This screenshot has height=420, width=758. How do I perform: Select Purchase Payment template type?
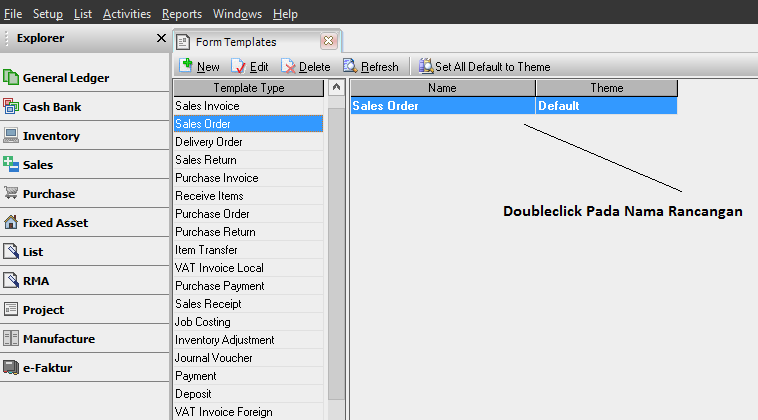(x=248, y=286)
